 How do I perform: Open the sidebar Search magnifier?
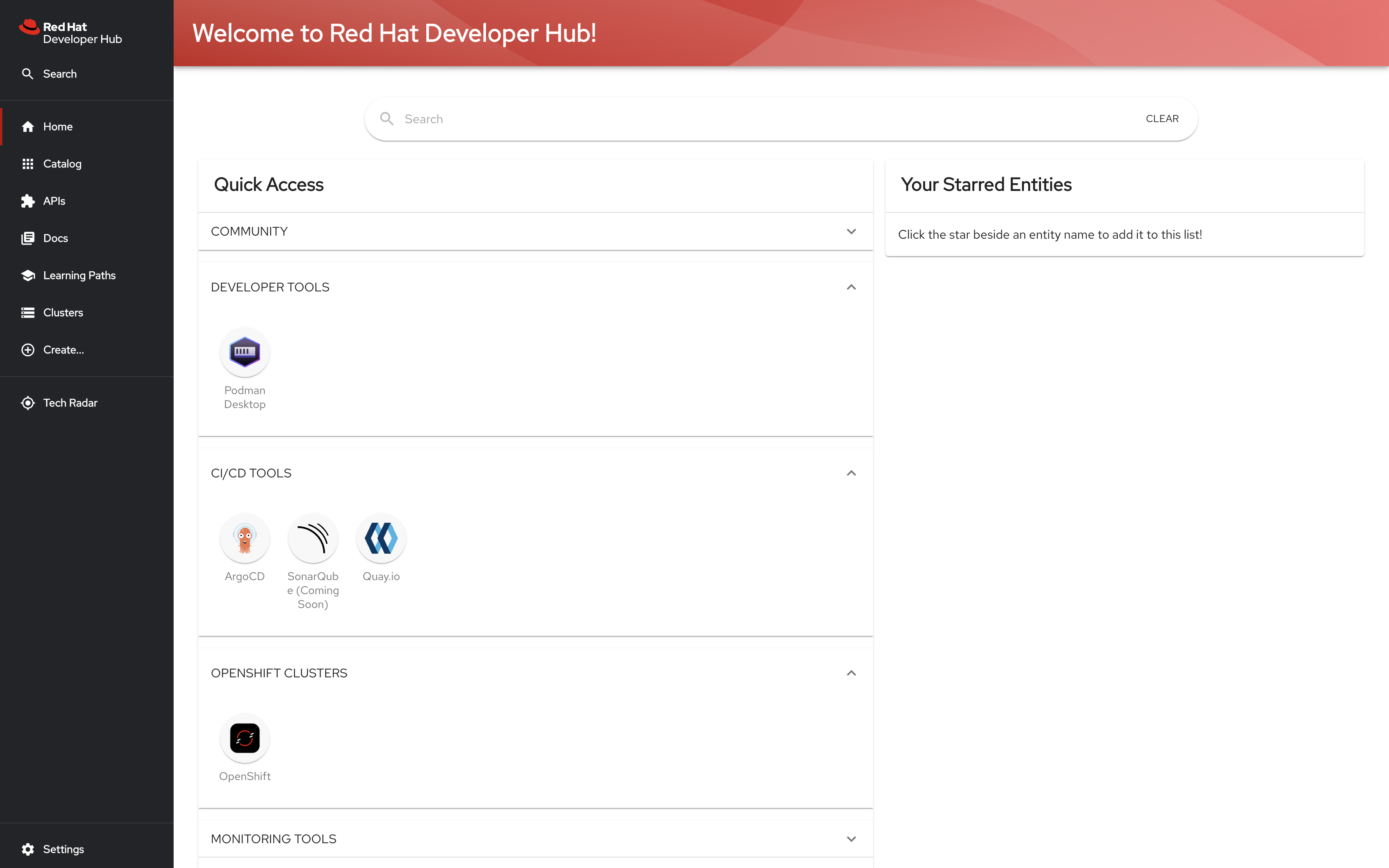[28, 74]
